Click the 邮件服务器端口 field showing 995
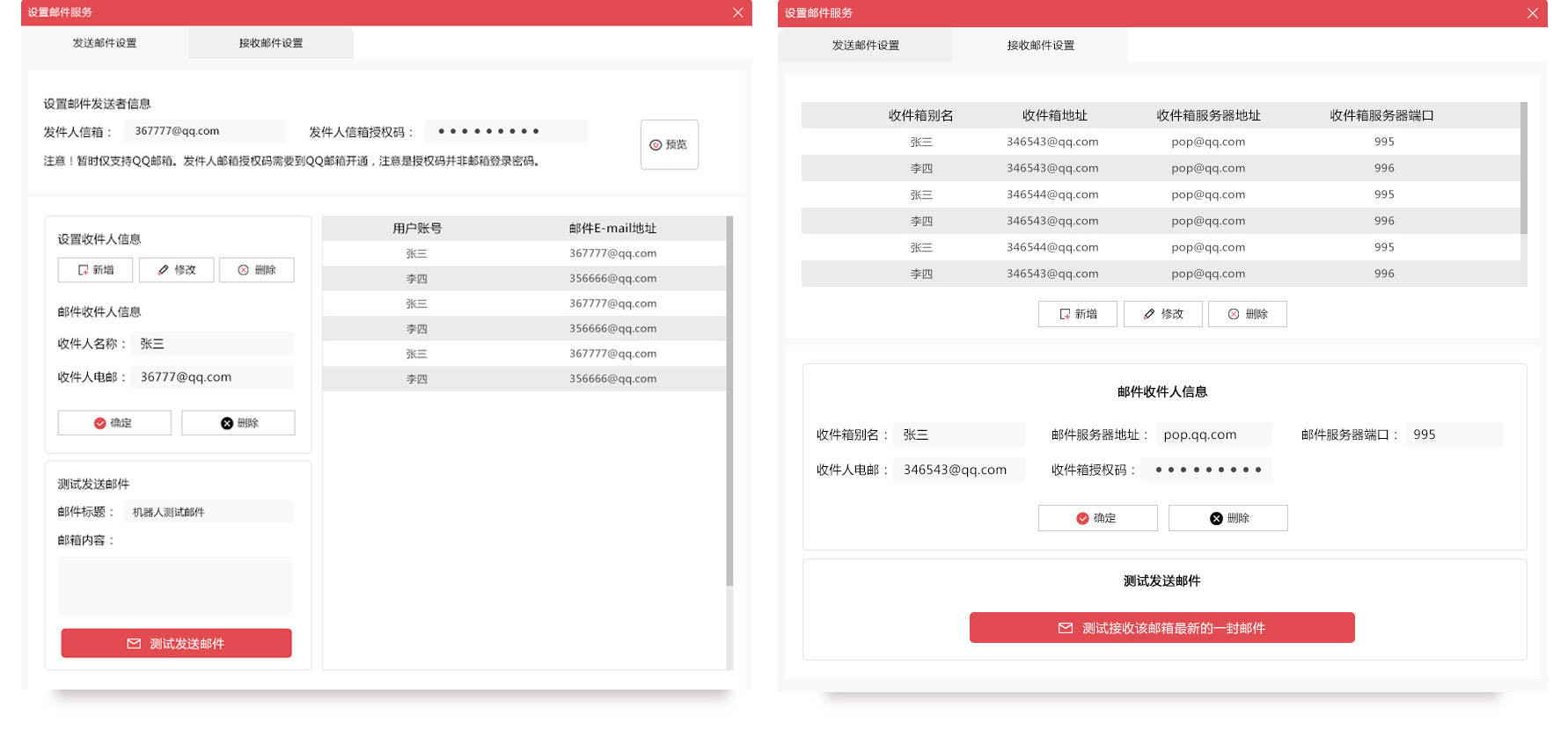This screenshot has height=730, width=1568. coord(1454,434)
